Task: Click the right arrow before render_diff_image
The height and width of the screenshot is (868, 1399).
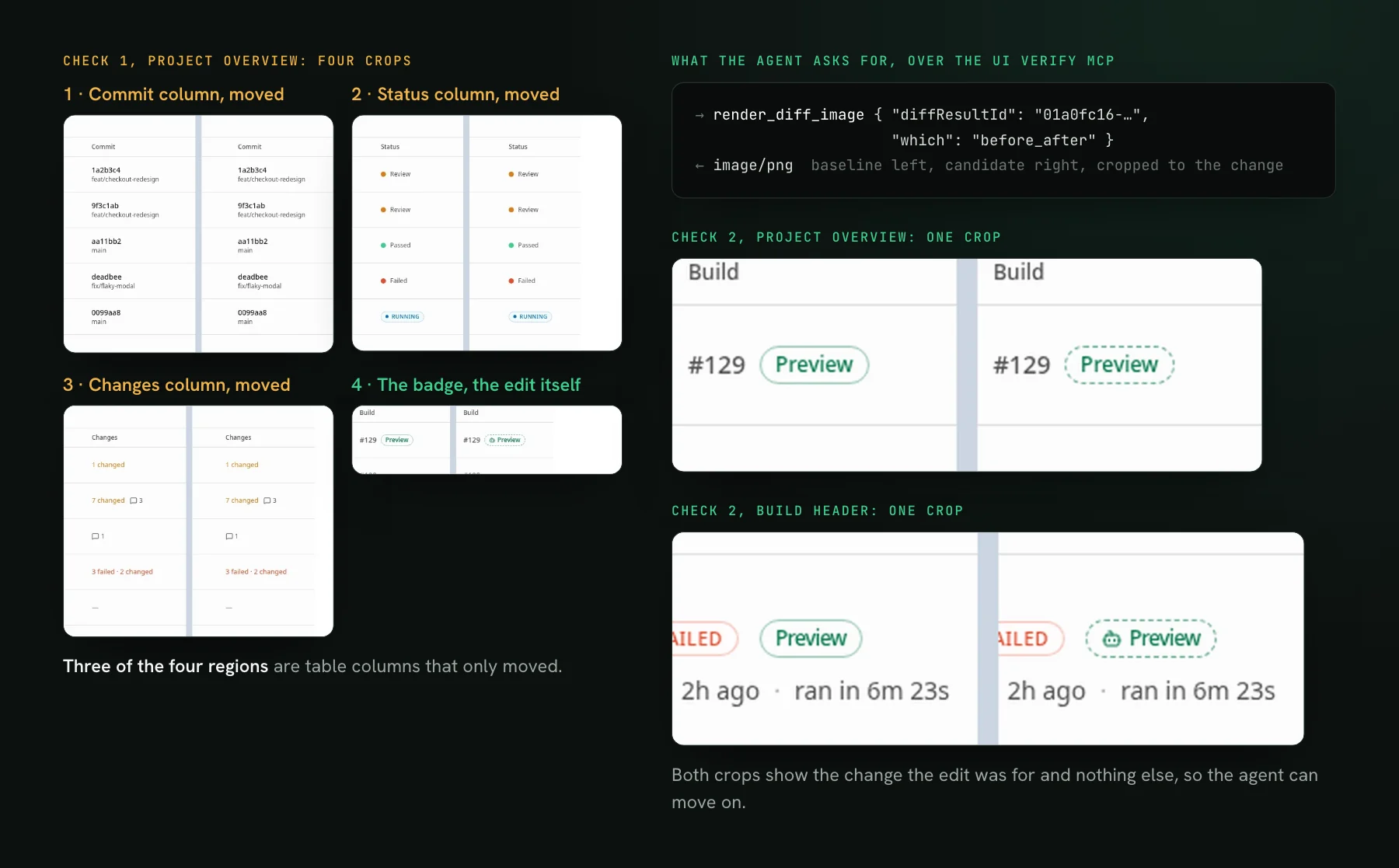Action: point(699,115)
